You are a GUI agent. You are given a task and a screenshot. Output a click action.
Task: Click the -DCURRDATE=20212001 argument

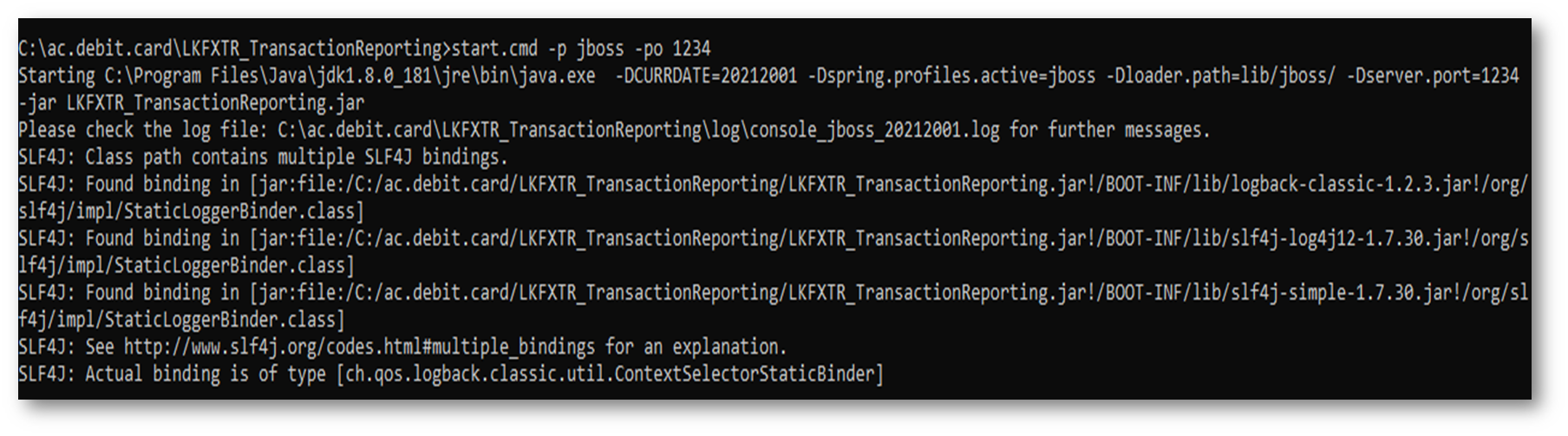[x=706, y=76]
